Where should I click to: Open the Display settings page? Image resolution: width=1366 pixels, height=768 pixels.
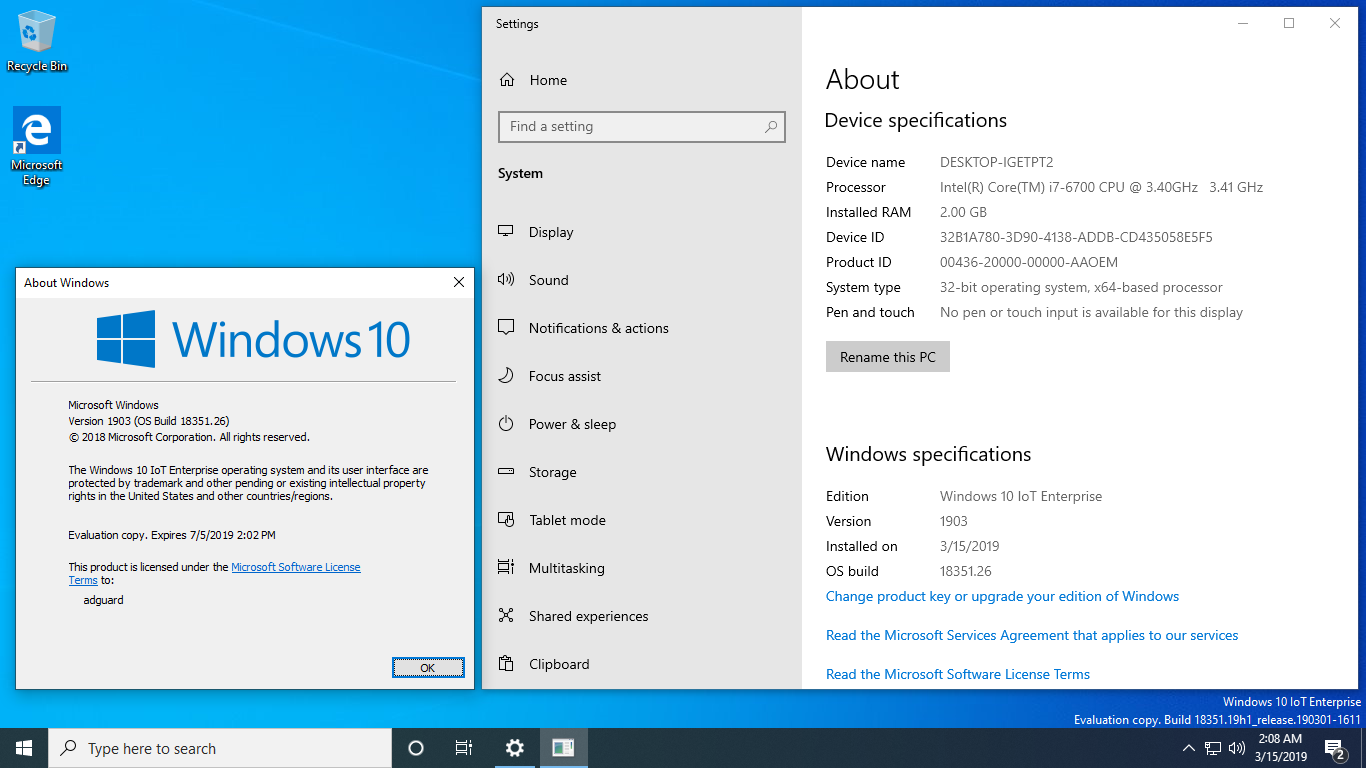tap(642, 232)
